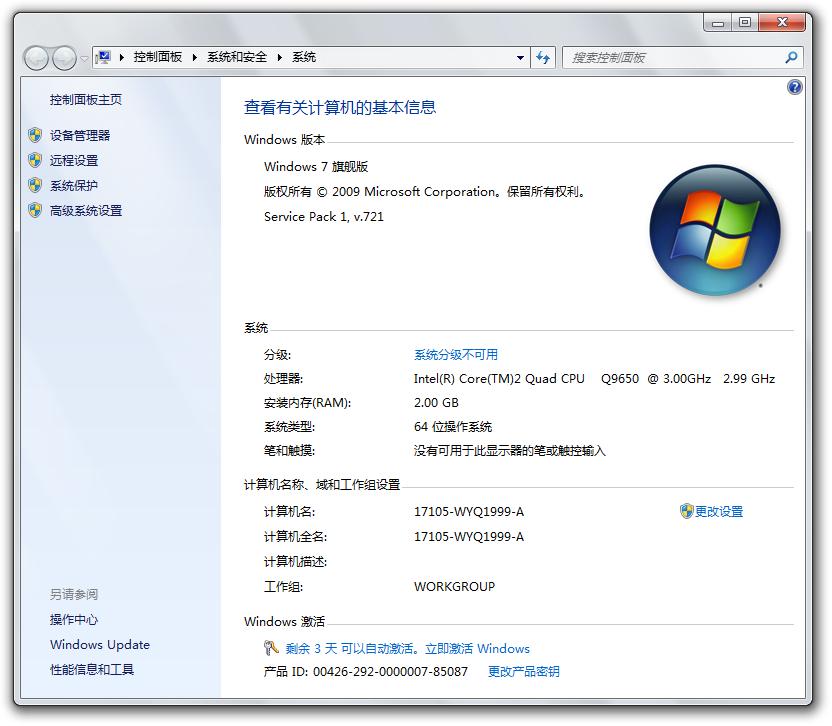Click the back navigation arrow button
Image resolution: width=832 pixels, height=726 pixels.
click(x=36, y=58)
